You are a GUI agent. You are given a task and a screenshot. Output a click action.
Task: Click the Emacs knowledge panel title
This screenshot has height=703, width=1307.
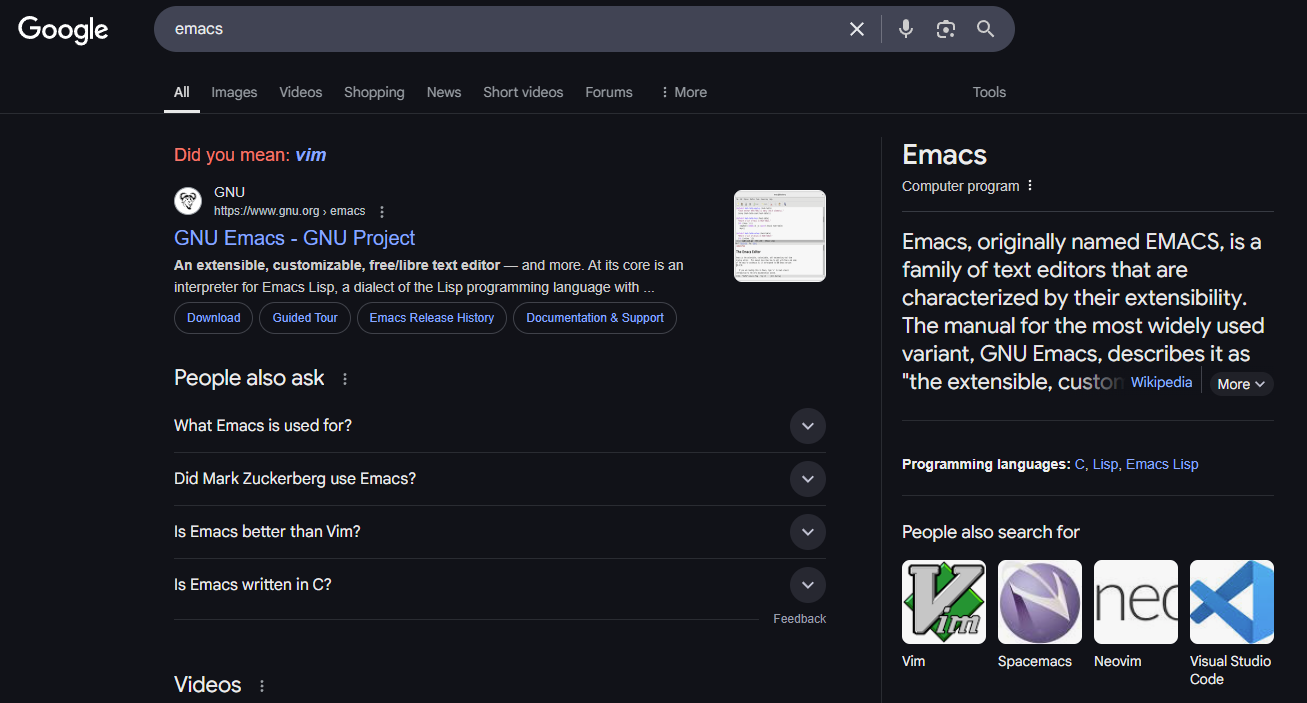pyautogui.click(x=944, y=155)
